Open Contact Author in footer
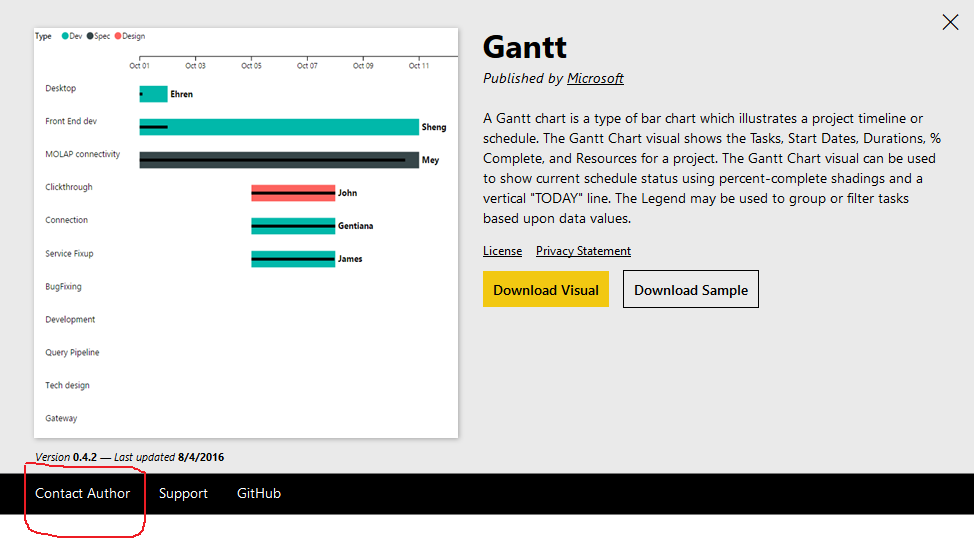974x540 pixels. coord(83,493)
